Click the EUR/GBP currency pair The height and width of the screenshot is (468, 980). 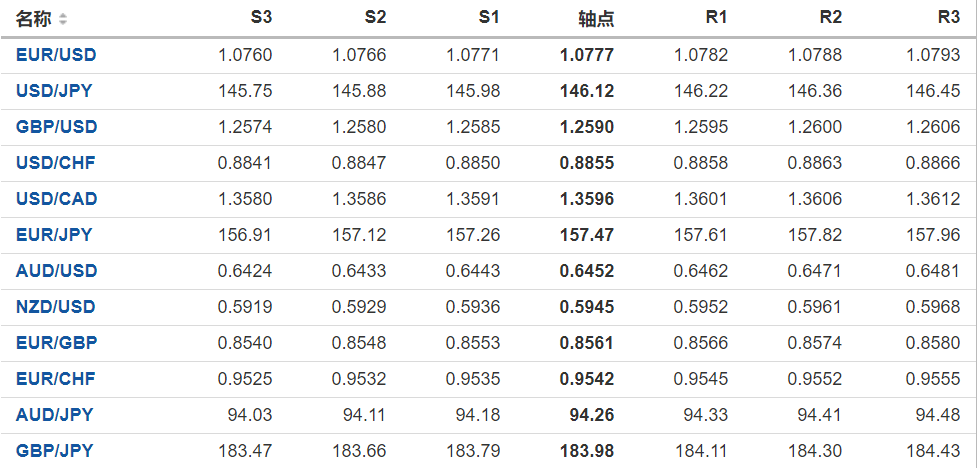tap(56, 343)
